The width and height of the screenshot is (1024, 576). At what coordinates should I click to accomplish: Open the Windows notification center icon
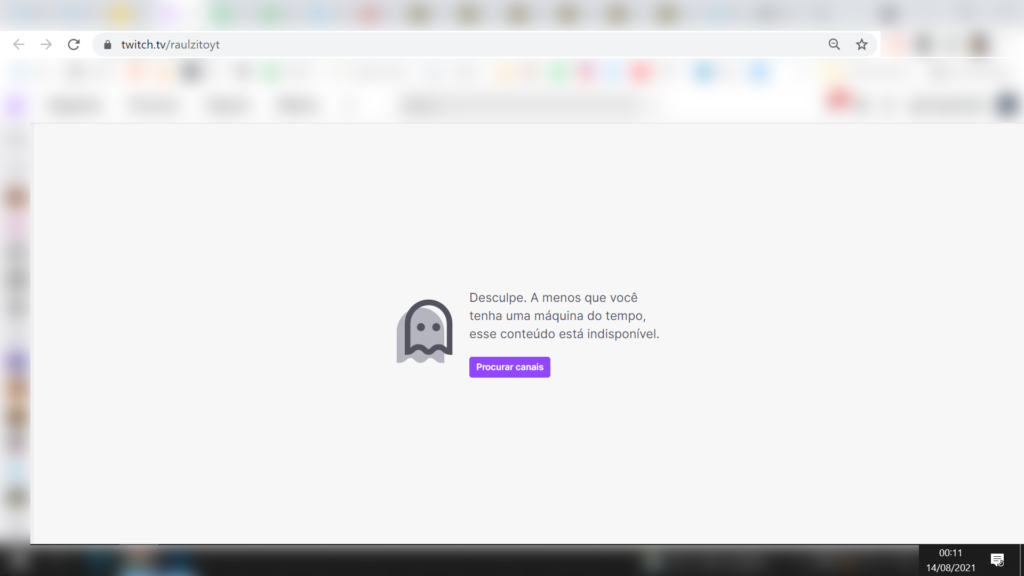997,559
